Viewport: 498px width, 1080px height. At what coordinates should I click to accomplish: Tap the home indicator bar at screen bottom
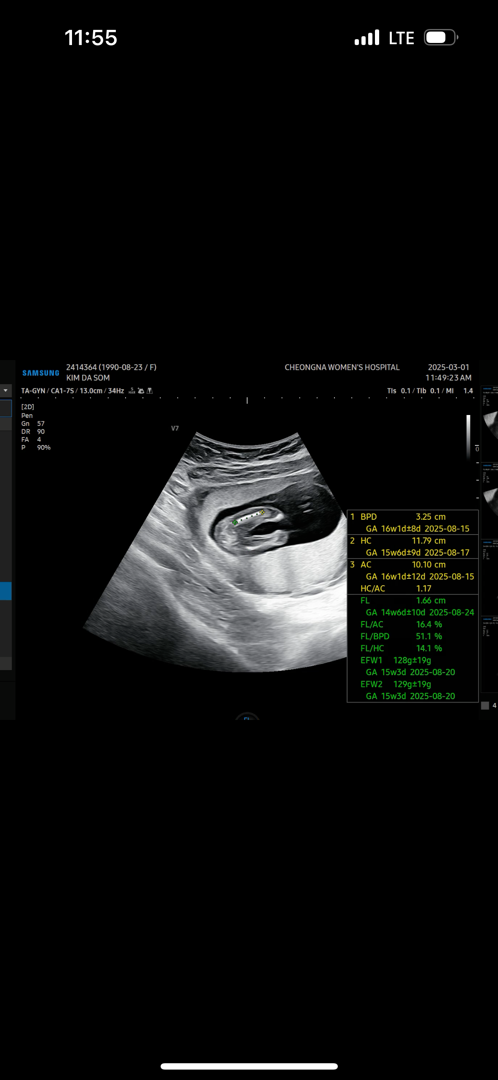[249, 1066]
